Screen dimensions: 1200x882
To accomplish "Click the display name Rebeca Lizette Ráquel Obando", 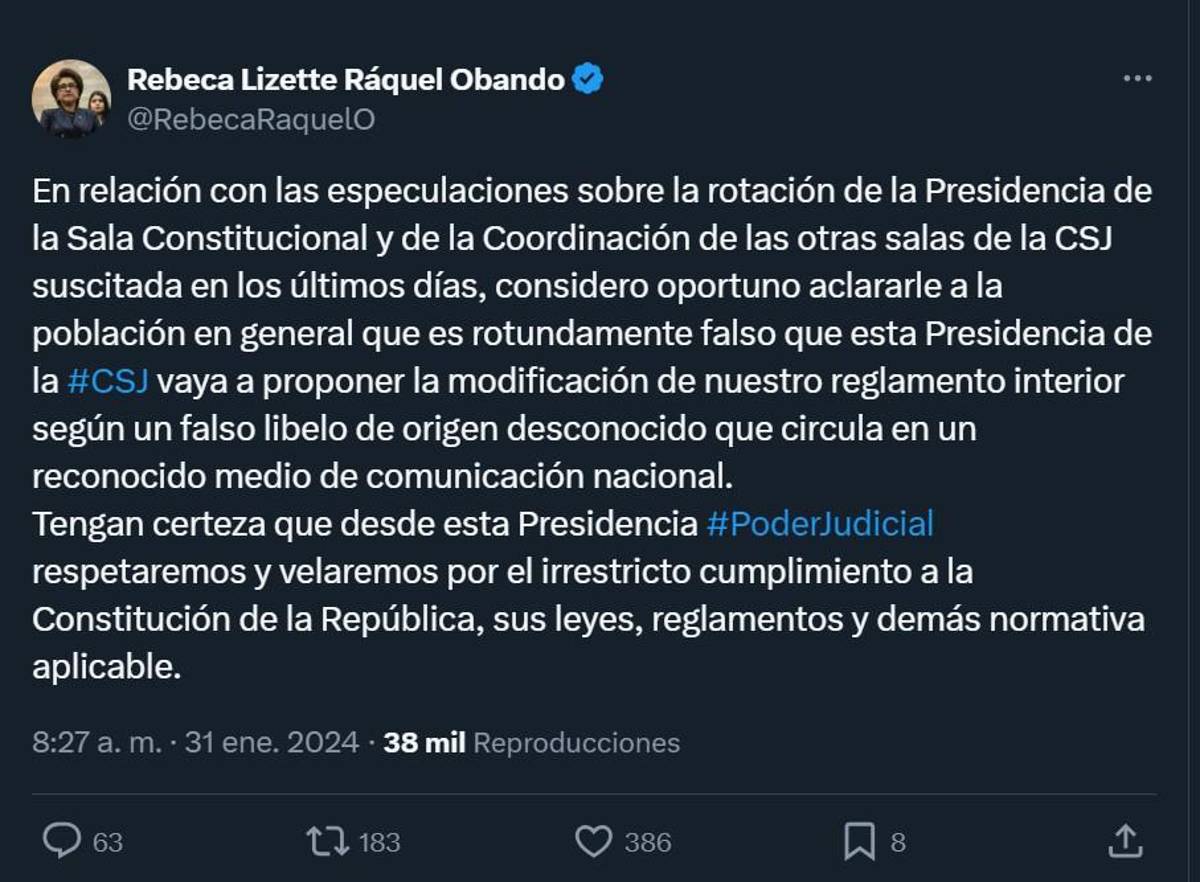I will 346,79.
